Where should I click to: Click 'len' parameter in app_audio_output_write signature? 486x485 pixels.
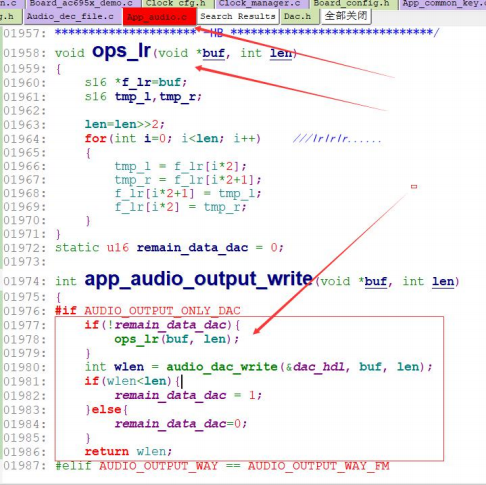(x=443, y=282)
